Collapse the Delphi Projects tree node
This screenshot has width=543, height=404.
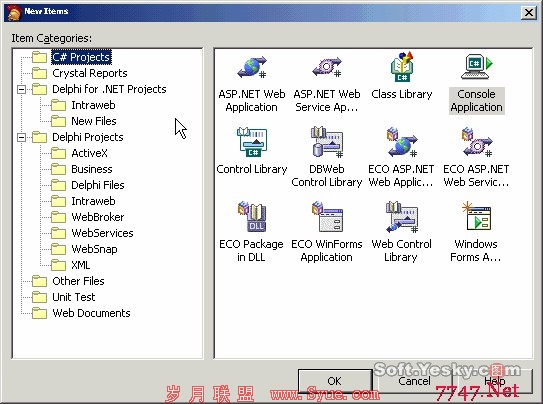(21, 137)
